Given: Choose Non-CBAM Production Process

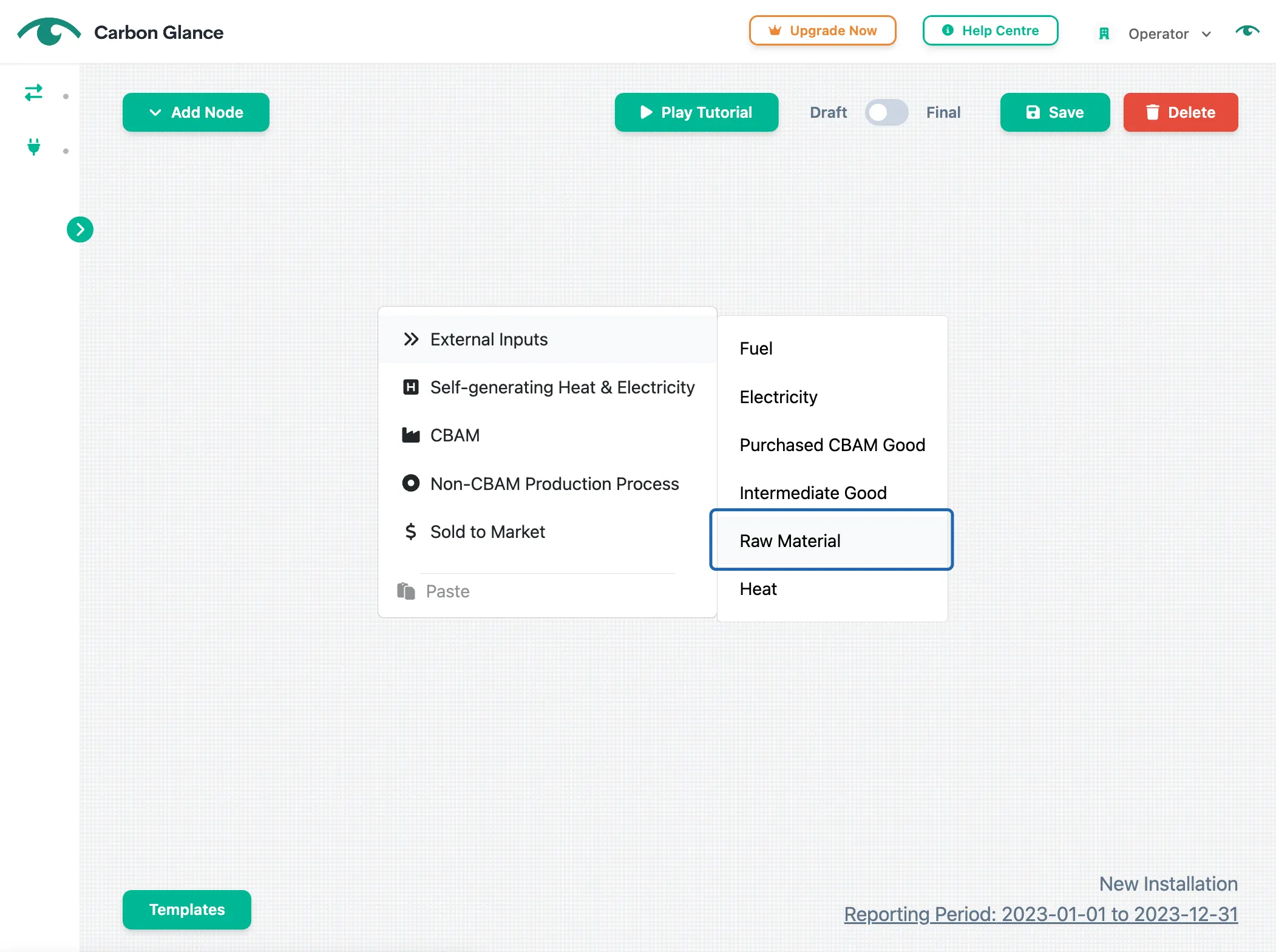Looking at the screenshot, I should 548,484.
